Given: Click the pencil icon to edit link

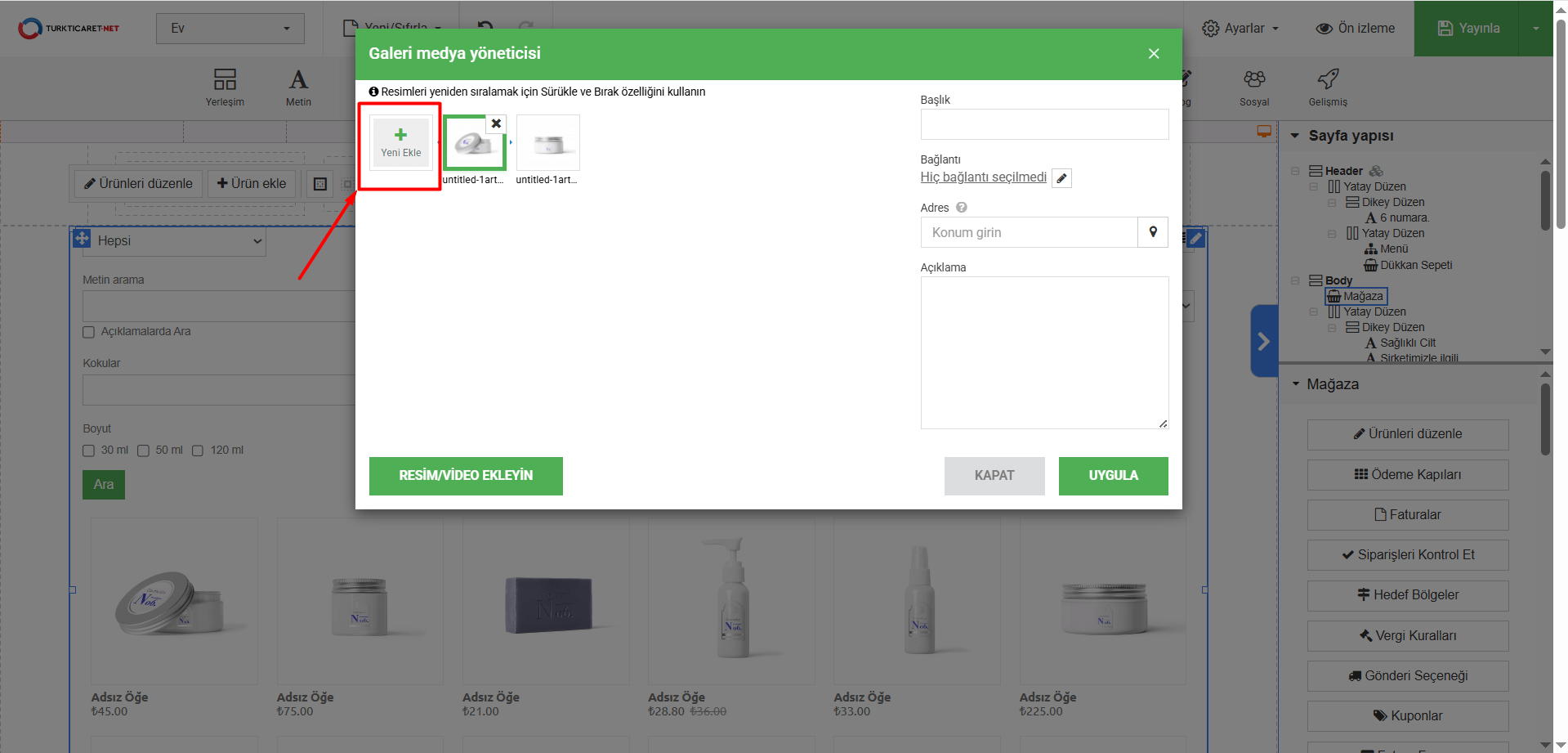Looking at the screenshot, I should point(1061,178).
